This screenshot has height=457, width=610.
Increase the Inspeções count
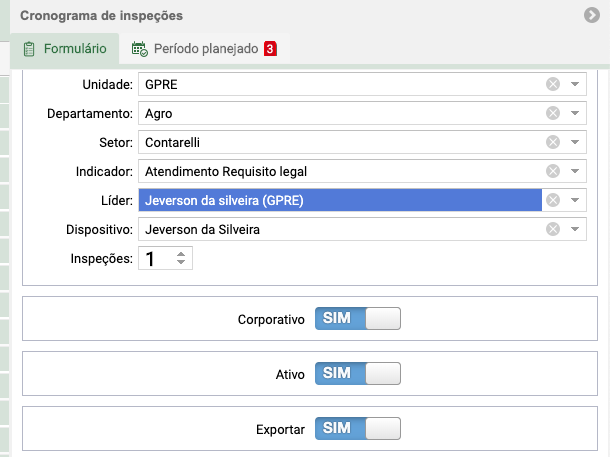pos(181,254)
